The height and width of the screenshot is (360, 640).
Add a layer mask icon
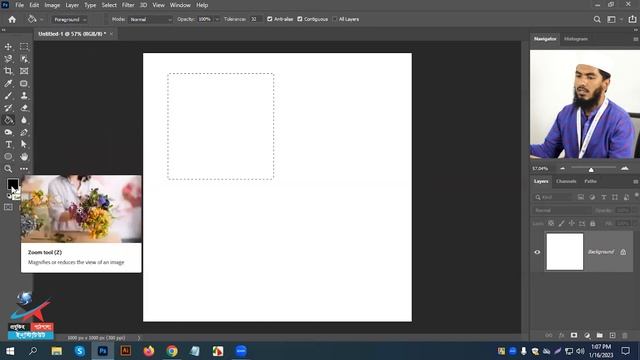[574, 335]
